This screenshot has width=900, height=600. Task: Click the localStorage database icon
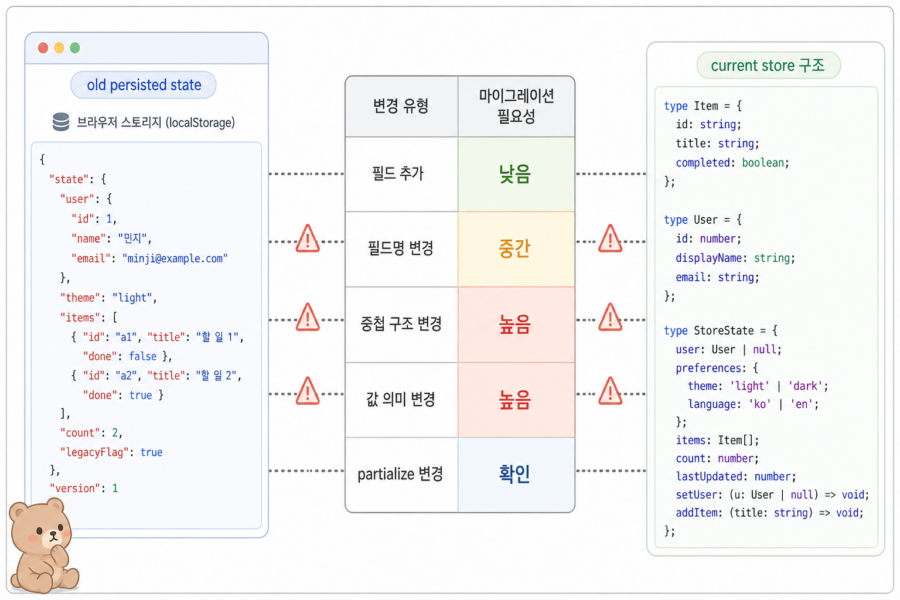(61, 122)
